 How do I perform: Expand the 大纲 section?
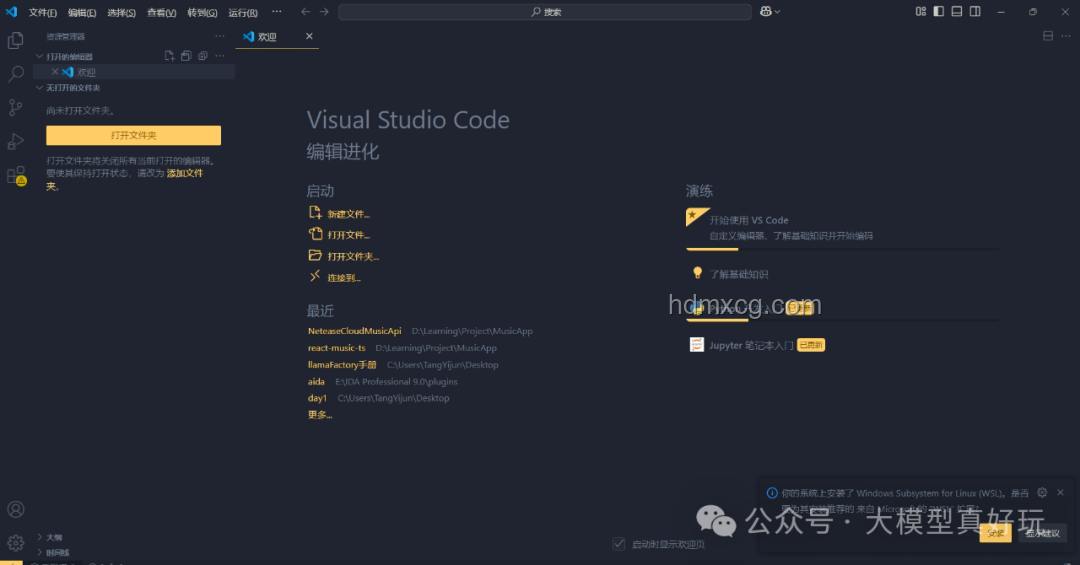tap(39, 537)
